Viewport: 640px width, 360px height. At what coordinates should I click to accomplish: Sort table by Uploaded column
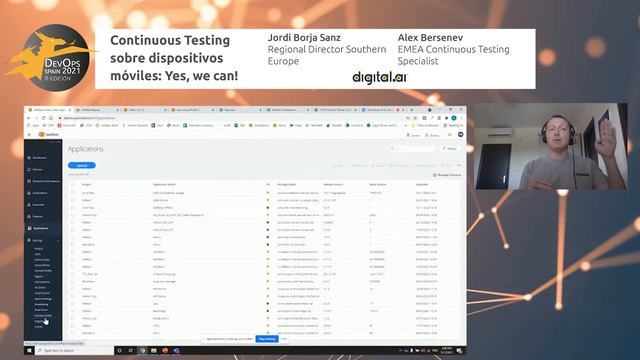(422, 184)
